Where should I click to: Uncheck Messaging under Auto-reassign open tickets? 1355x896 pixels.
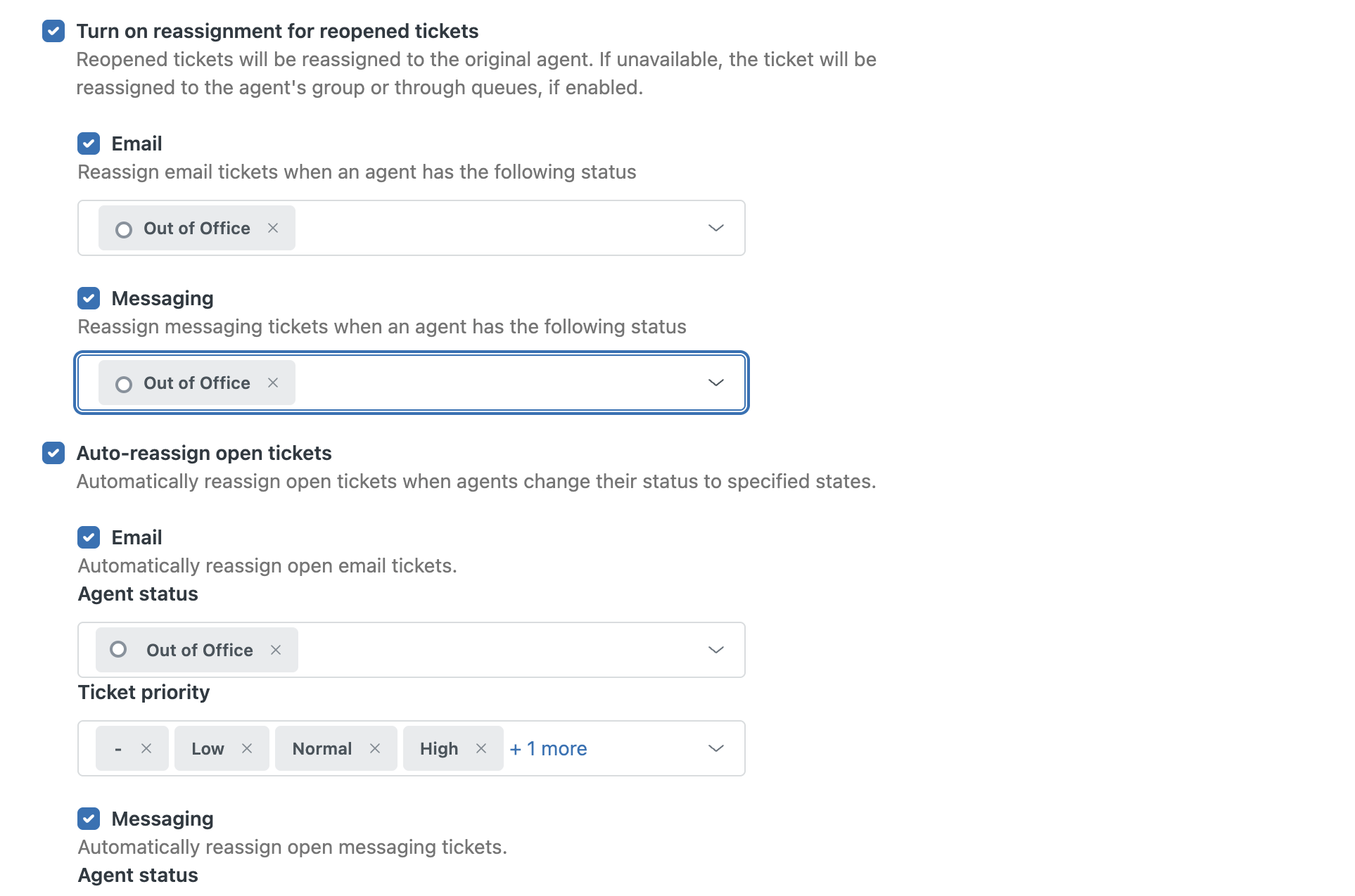(x=89, y=819)
